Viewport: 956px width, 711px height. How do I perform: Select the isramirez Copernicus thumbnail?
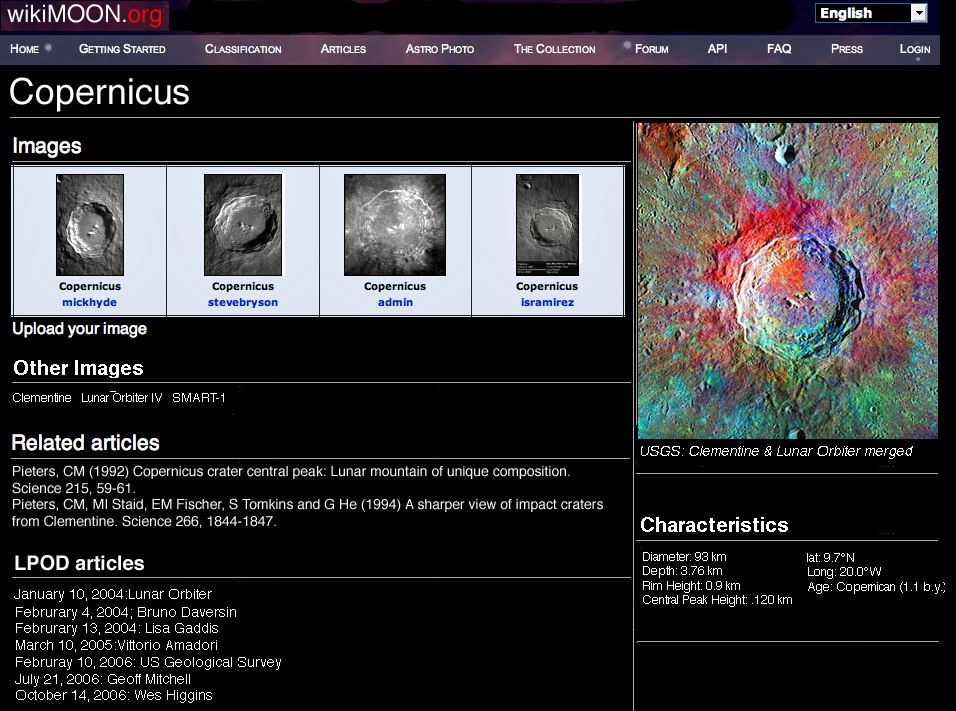(547, 225)
